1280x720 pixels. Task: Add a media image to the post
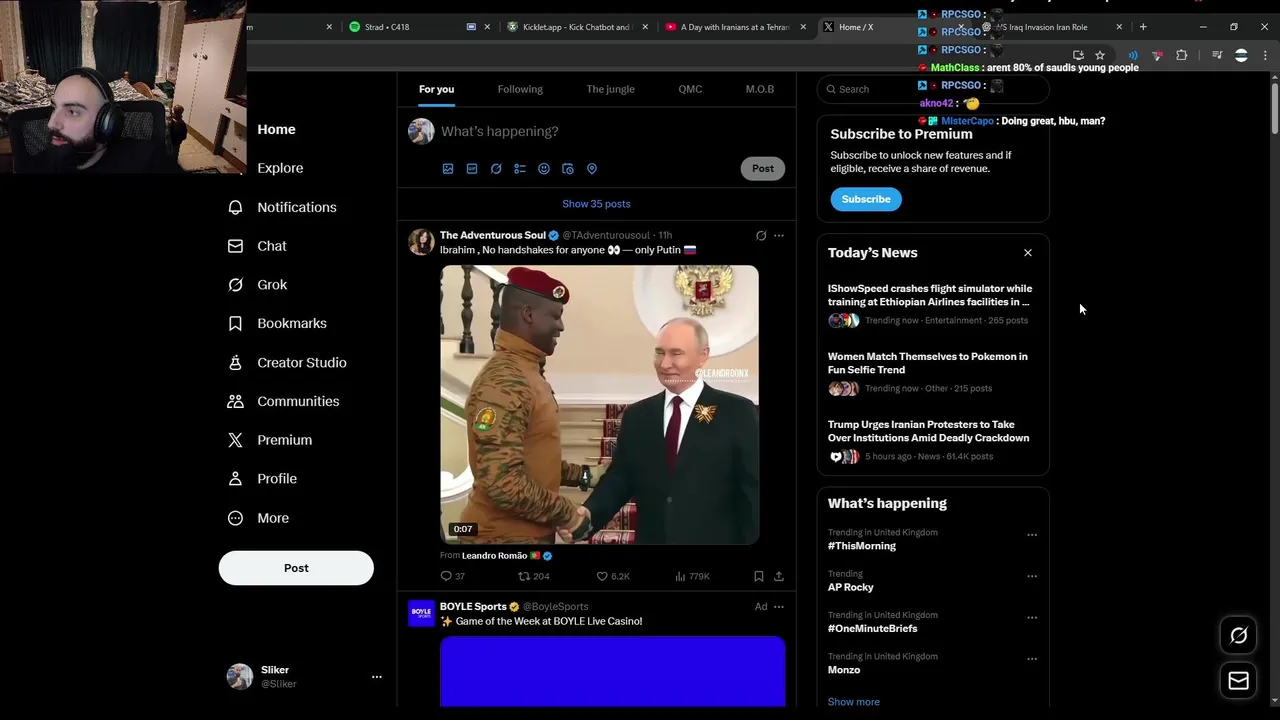(x=448, y=169)
